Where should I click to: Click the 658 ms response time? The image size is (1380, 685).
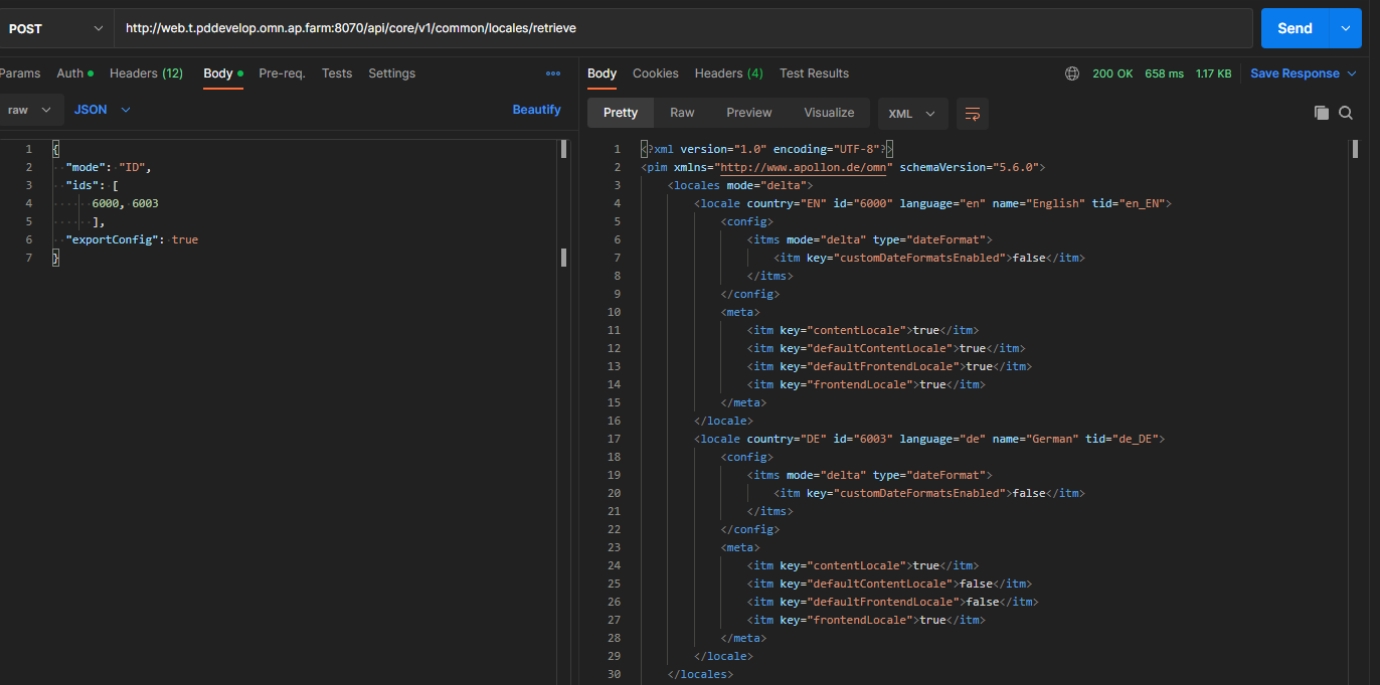click(1164, 73)
